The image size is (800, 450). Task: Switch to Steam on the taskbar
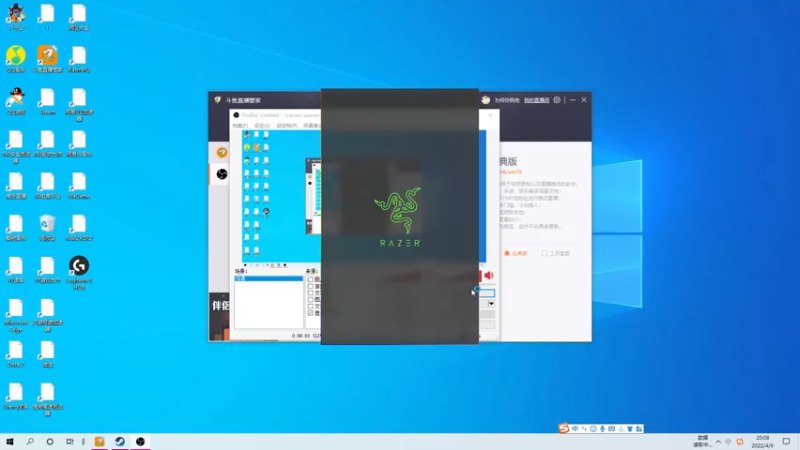pyautogui.click(x=120, y=441)
